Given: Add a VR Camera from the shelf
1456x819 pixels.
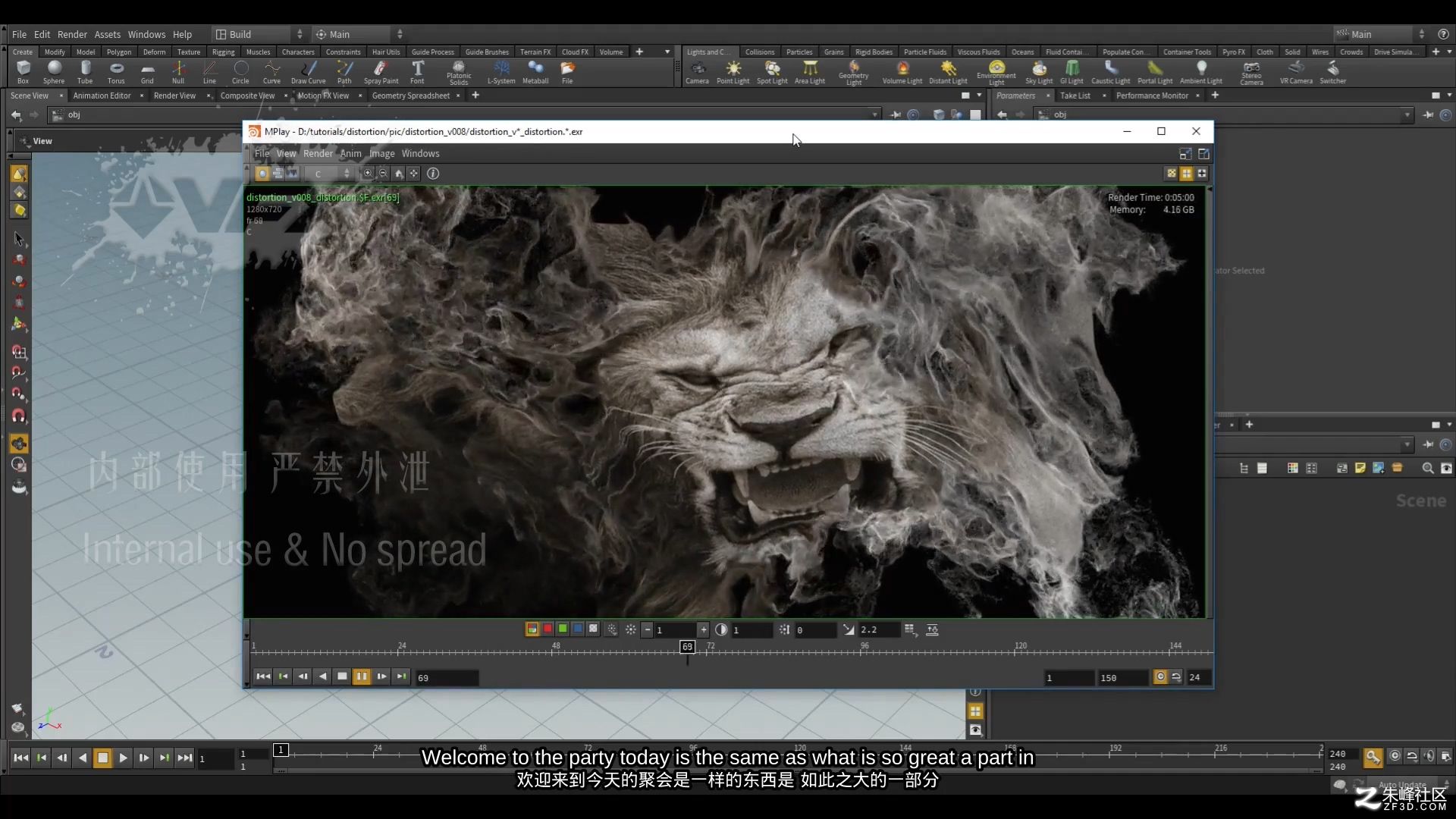Looking at the screenshot, I should pos(1296,73).
